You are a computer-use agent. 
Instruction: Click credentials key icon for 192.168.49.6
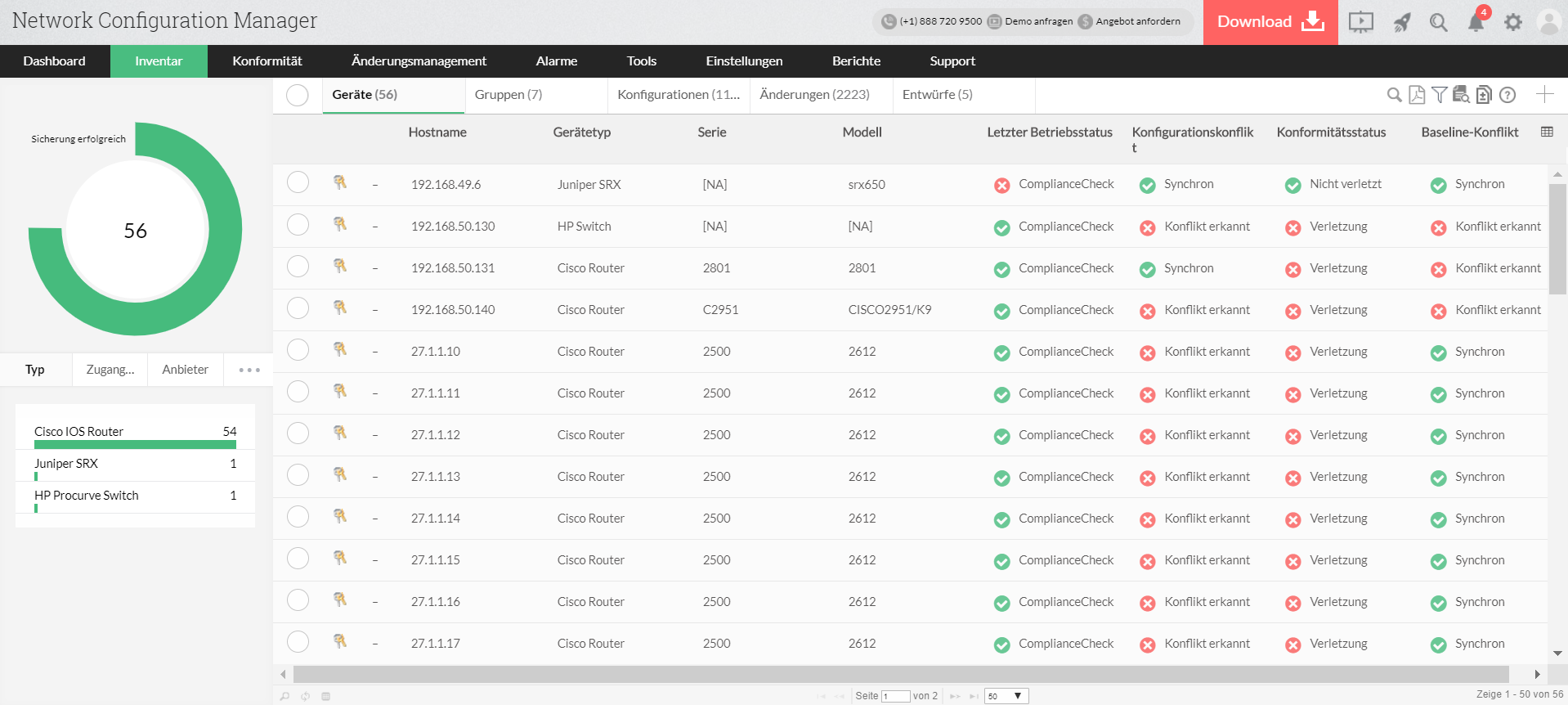click(x=340, y=182)
